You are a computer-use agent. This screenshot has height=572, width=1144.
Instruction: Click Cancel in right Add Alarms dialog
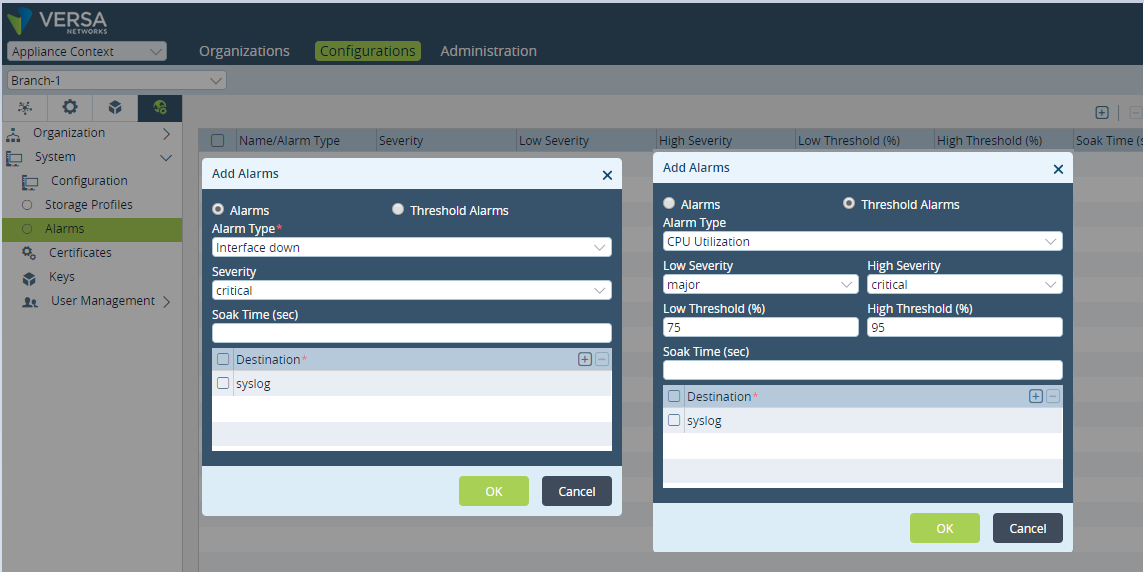click(x=1028, y=528)
